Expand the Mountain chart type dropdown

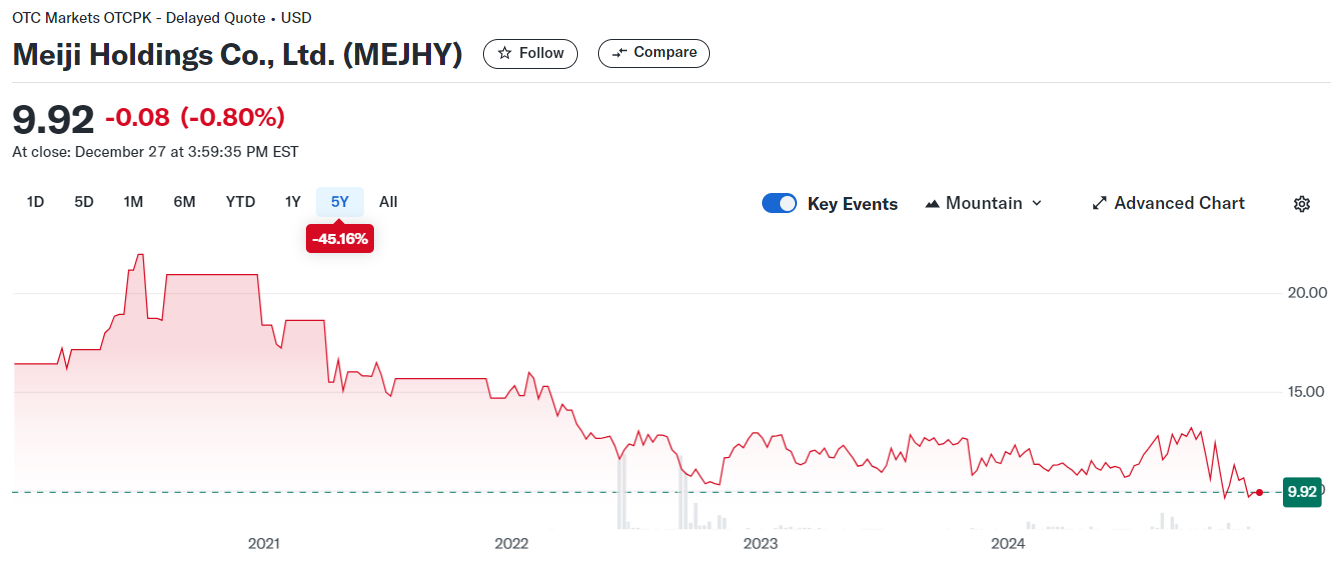(x=984, y=203)
